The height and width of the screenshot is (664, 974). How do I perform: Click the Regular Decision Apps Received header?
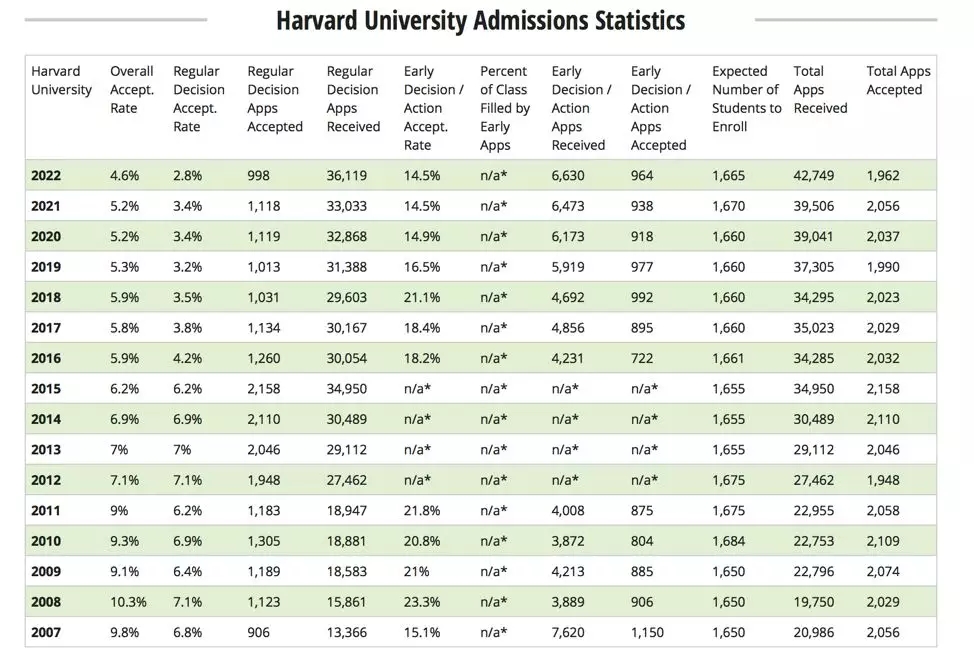353,99
